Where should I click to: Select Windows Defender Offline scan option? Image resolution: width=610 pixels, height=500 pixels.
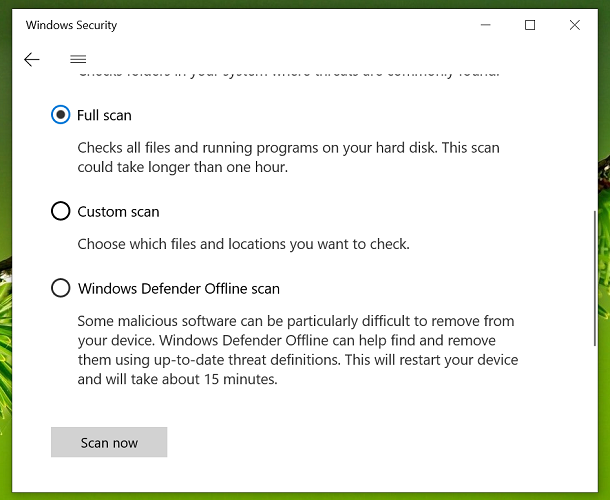pyautogui.click(x=61, y=288)
